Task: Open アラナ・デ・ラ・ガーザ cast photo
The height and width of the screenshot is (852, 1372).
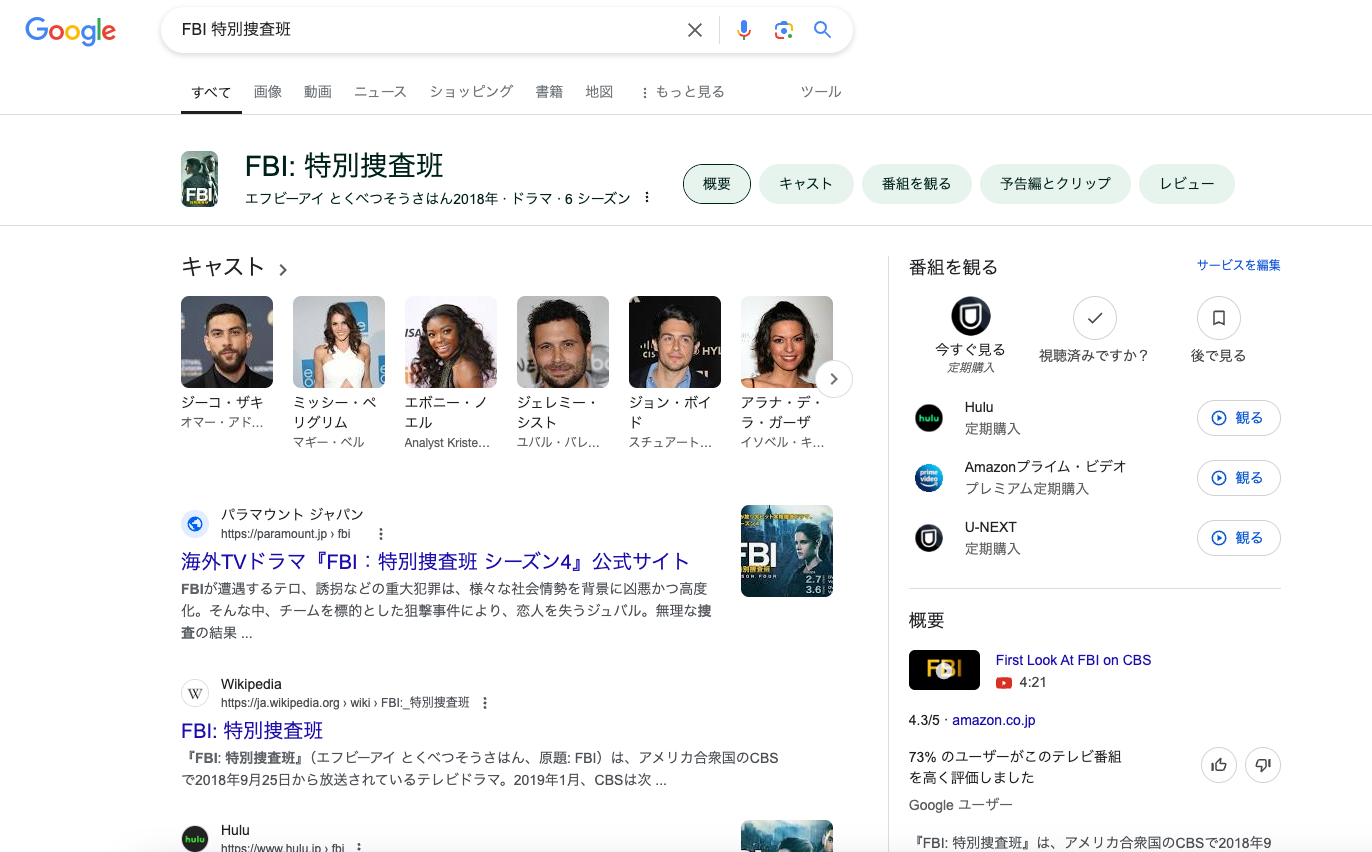Action: click(x=787, y=342)
